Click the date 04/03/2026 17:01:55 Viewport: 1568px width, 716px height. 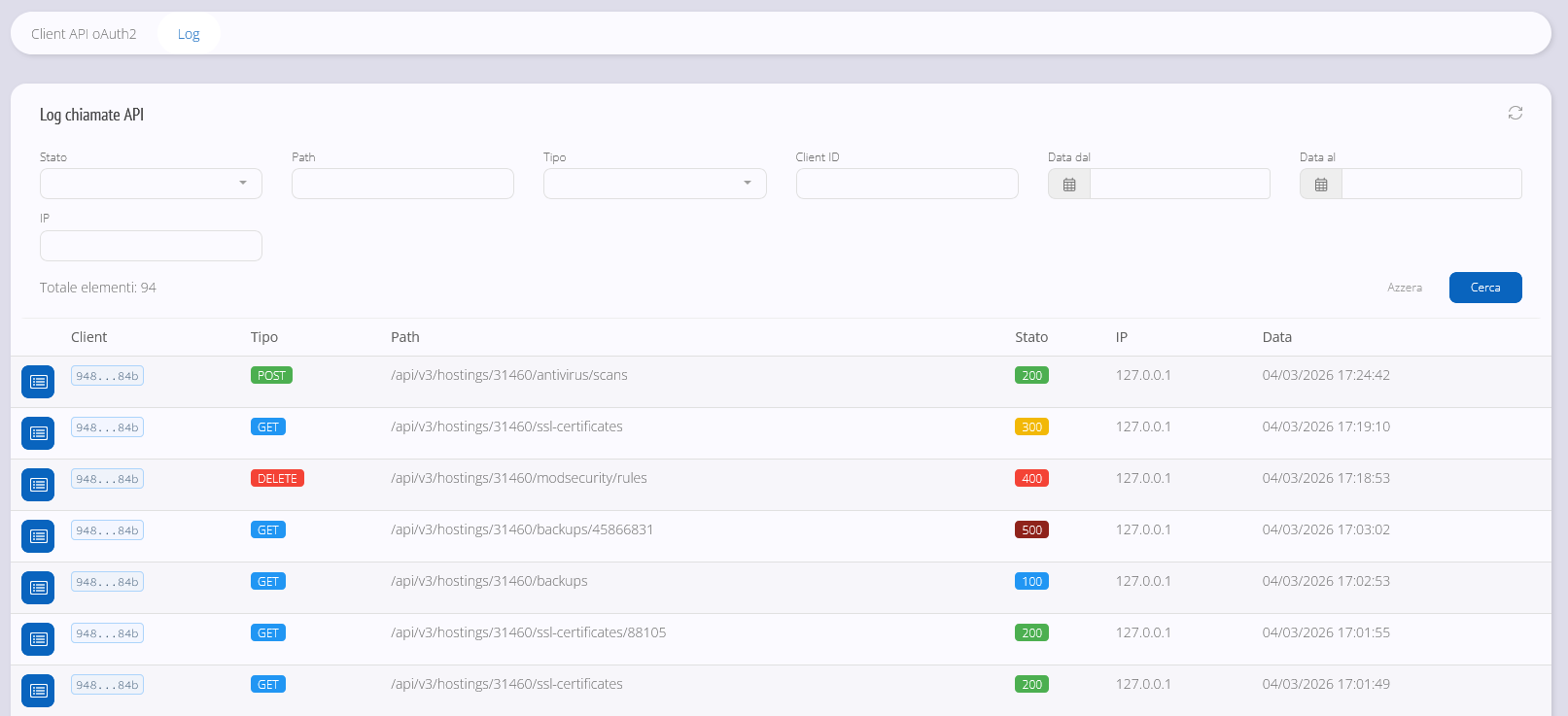1326,632
